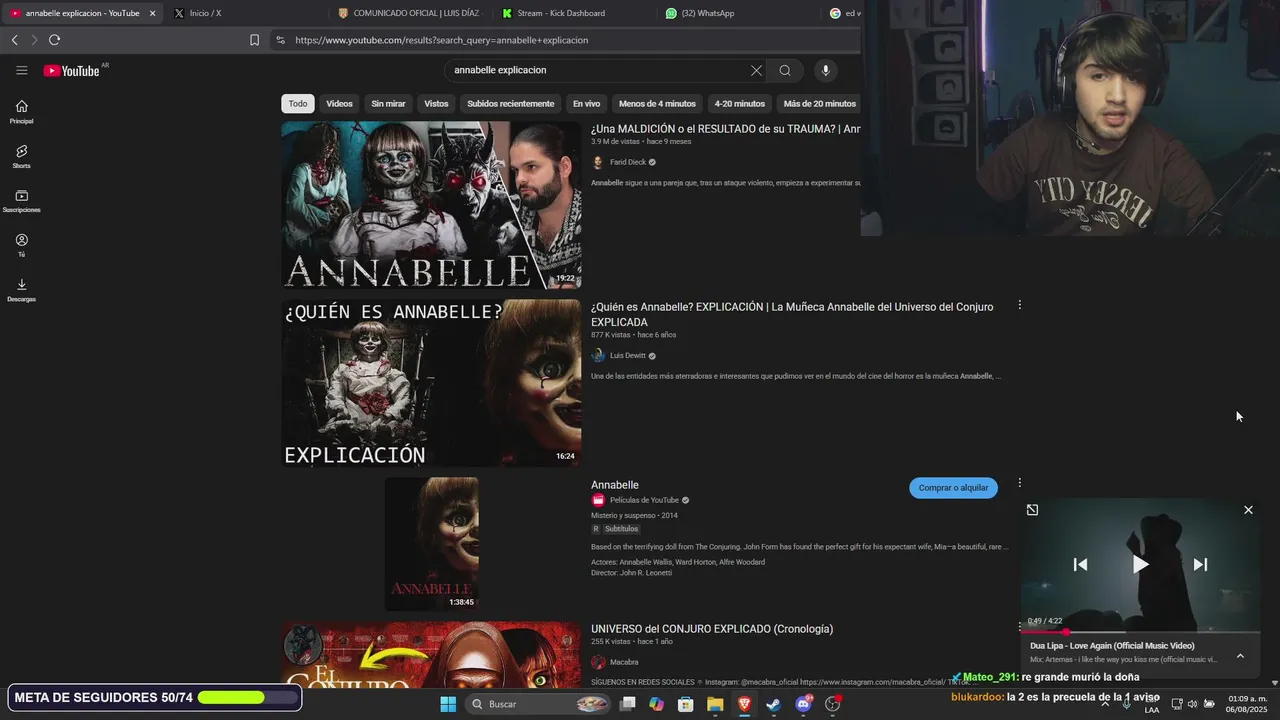Open more options for ¿Quién es Annabelle? video
This screenshot has height=720, width=1280.
[x=1019, y=305]
